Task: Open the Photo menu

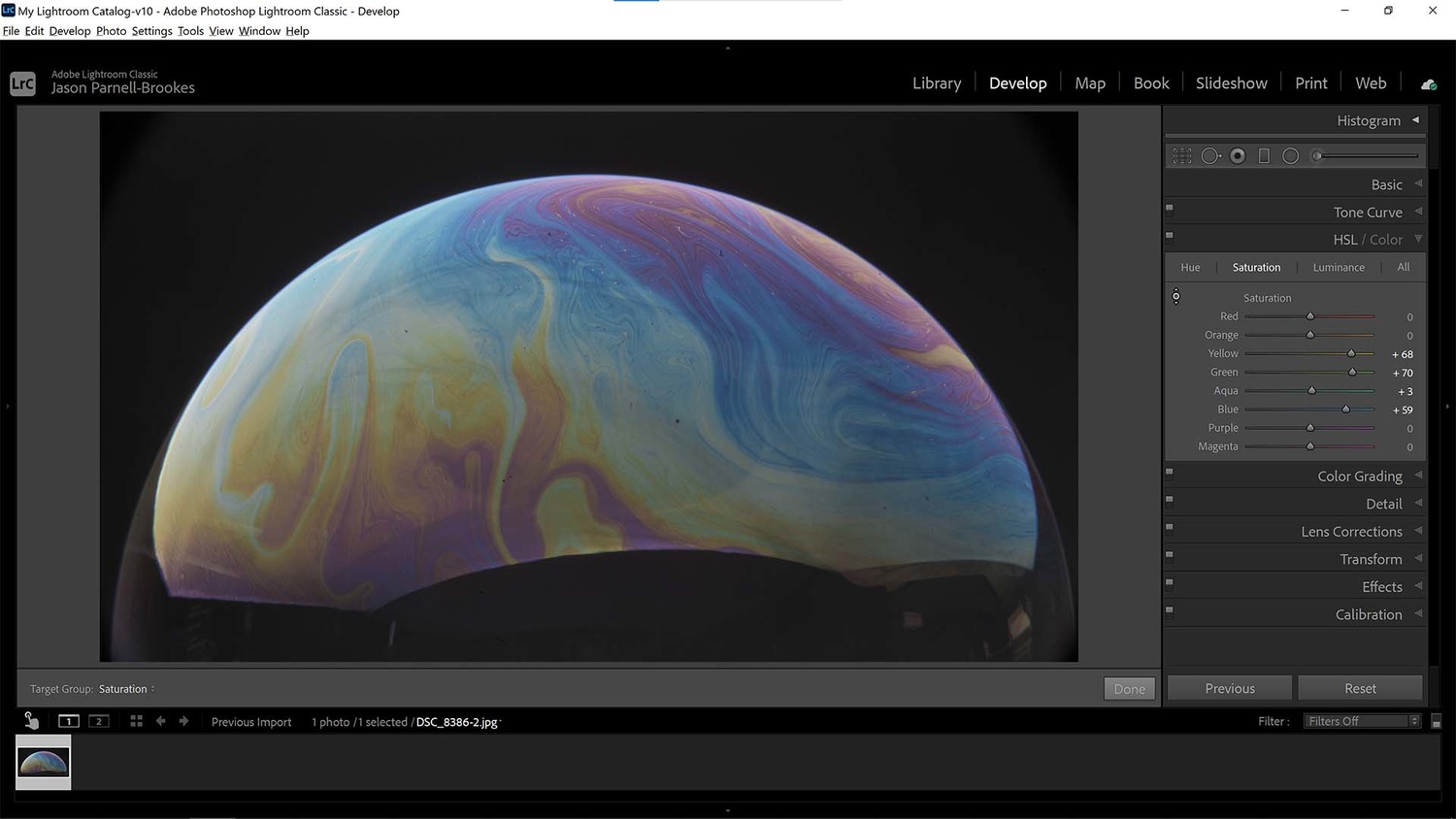Action: pos(111,31)
